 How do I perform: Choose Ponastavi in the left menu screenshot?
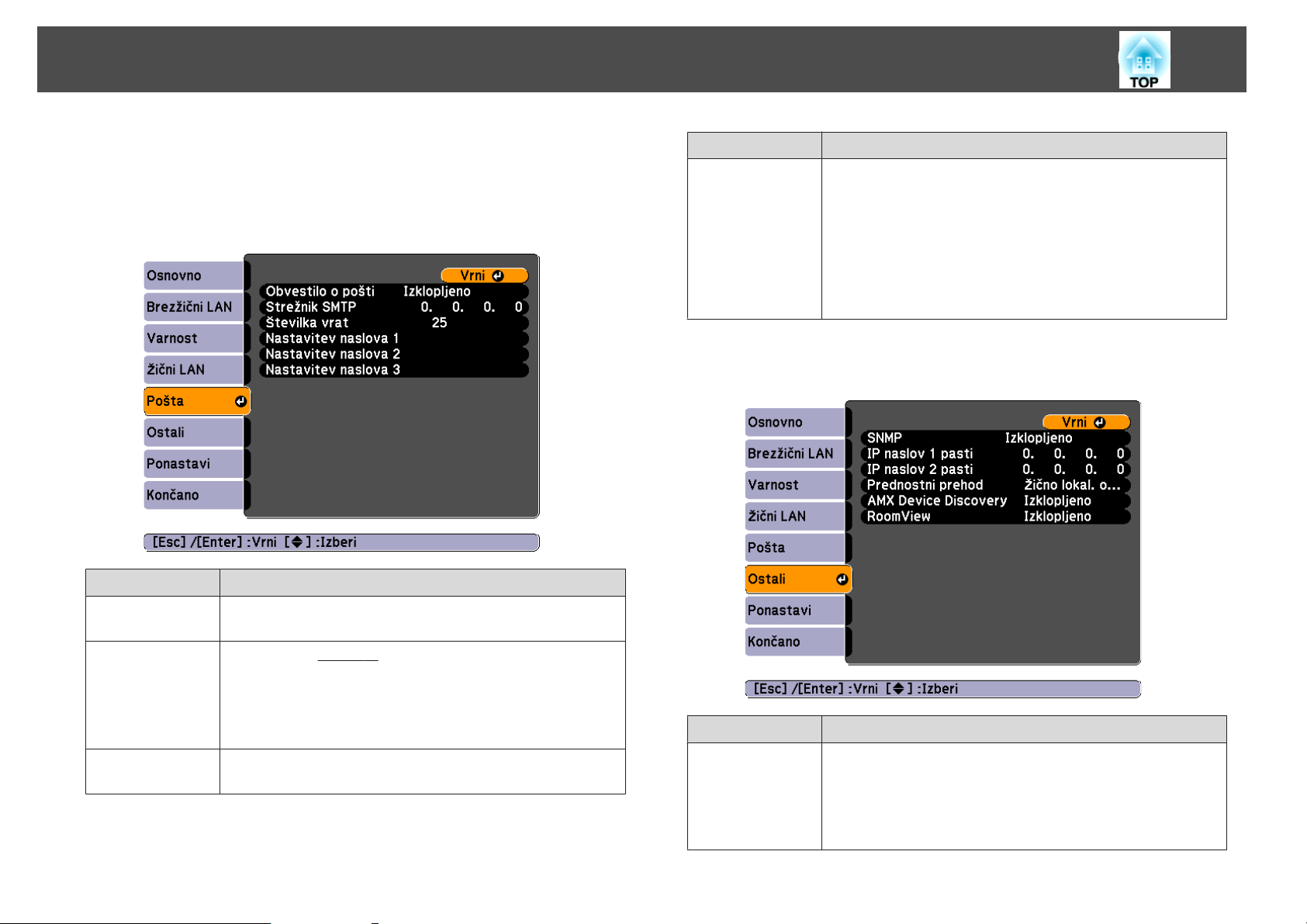coord(194,463)
